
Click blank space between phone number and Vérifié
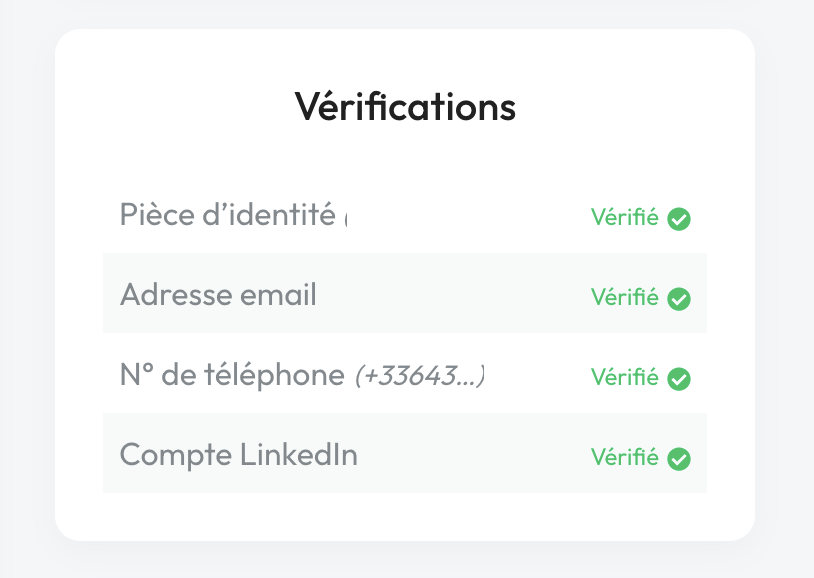coord(538,376)
